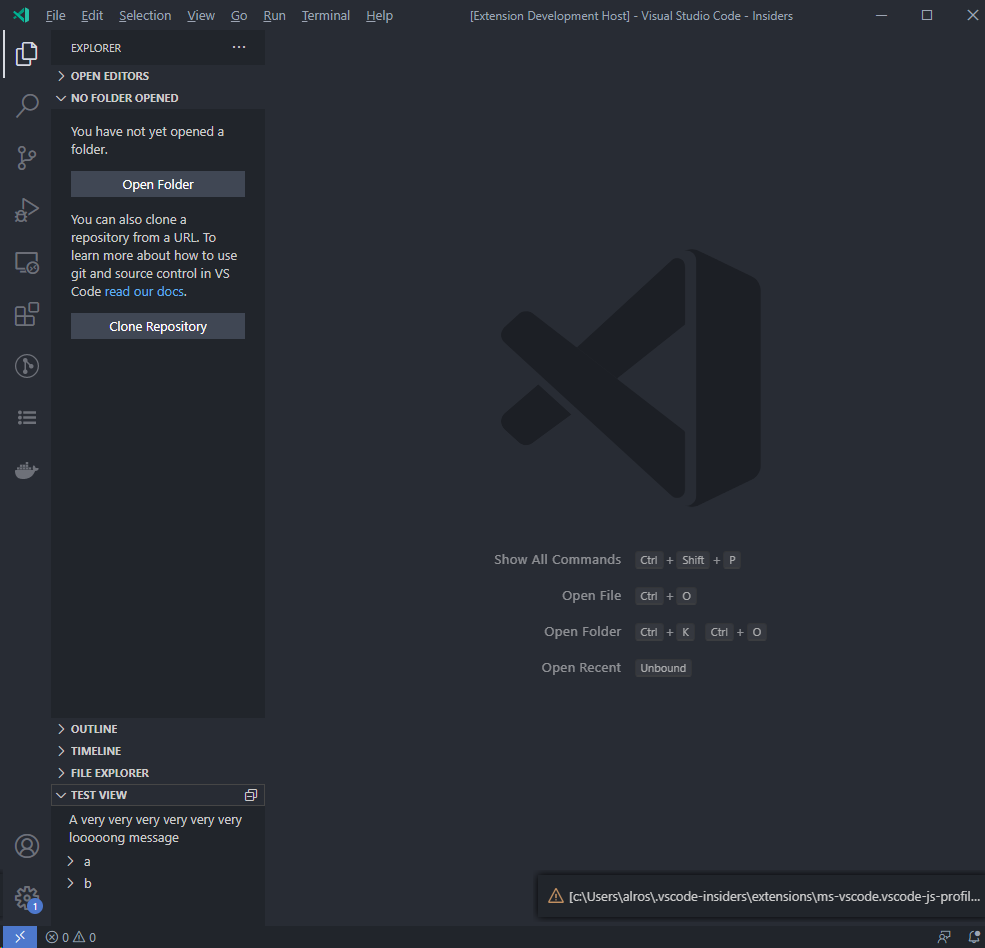This screenshot has width=985, height=948.
Task: Open the remote connection indicator in status bar
Action: (20, 937)
